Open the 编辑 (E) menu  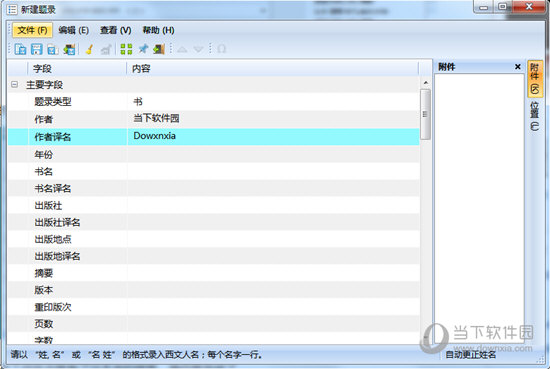coord(73,30)
